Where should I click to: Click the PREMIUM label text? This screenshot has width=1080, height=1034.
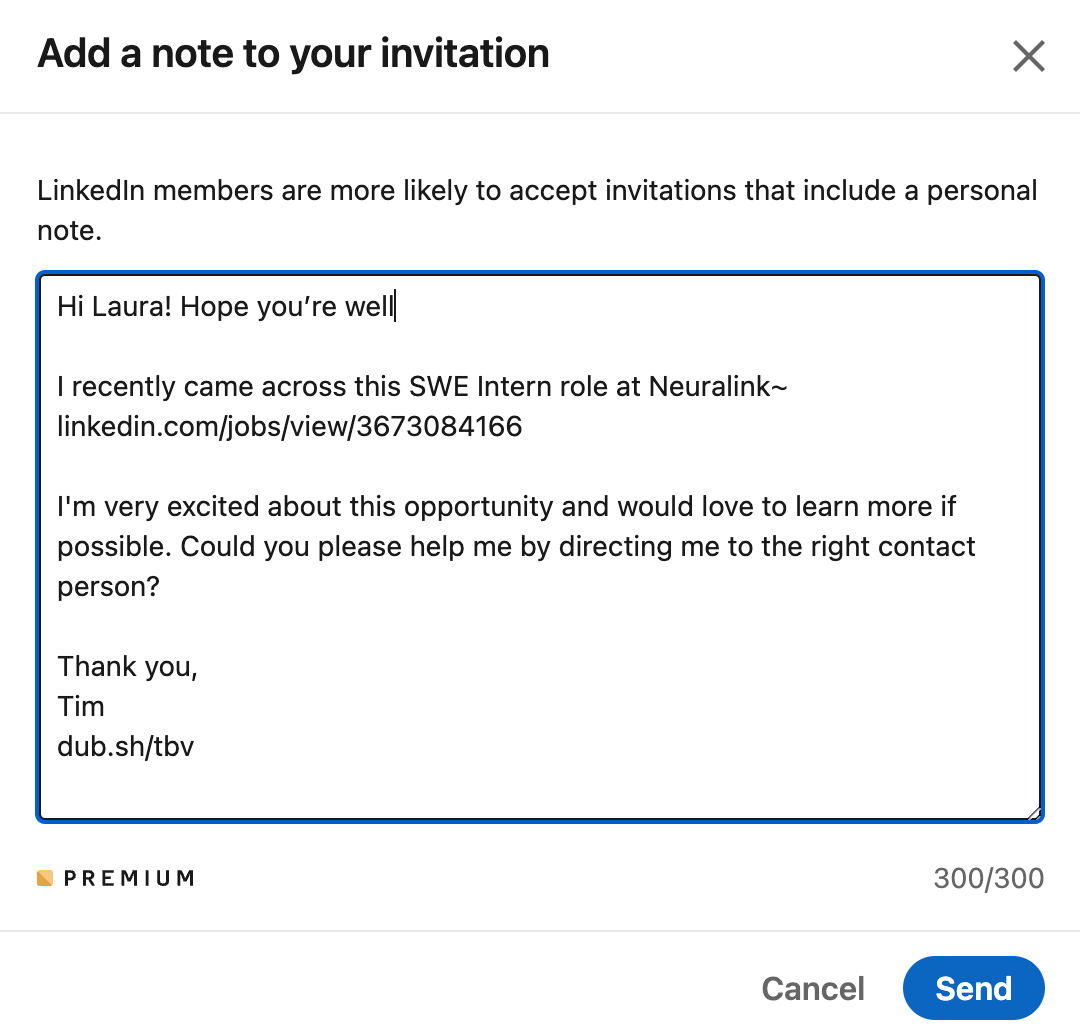coord(129,878)
